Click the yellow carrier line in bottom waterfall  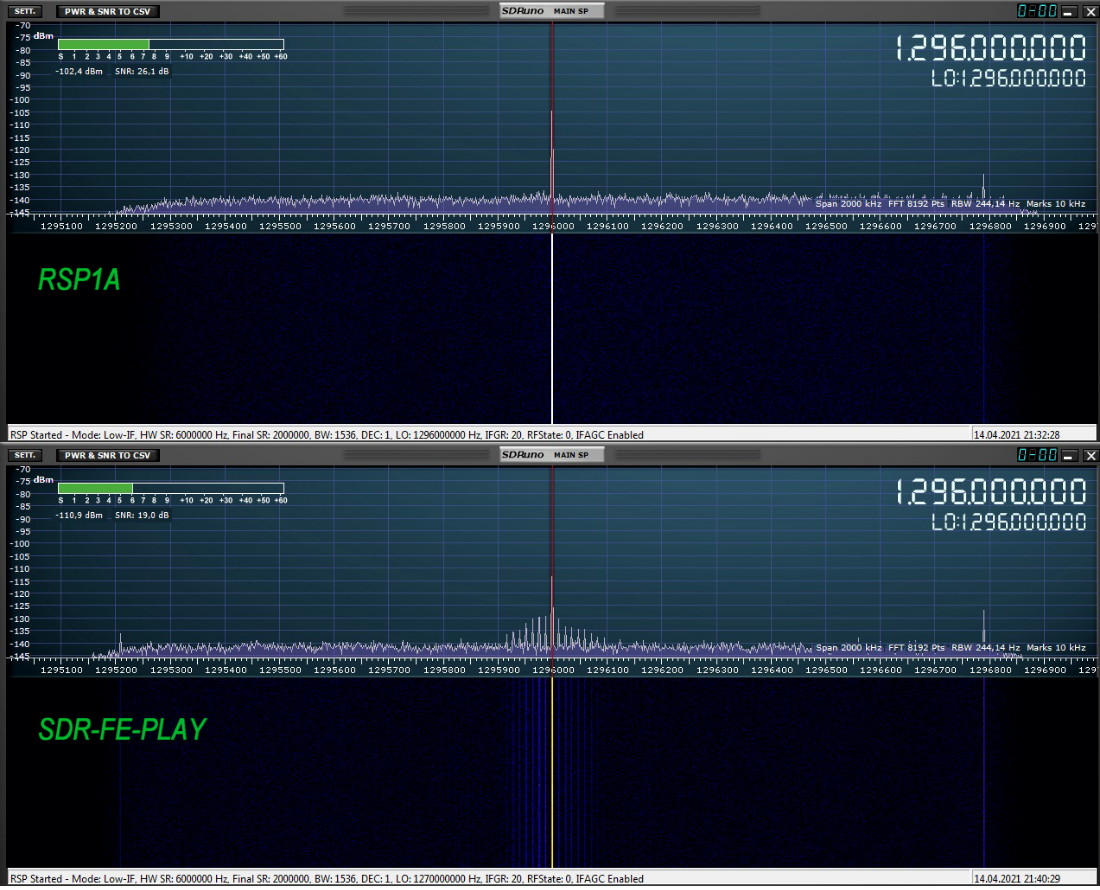(552, 774)
